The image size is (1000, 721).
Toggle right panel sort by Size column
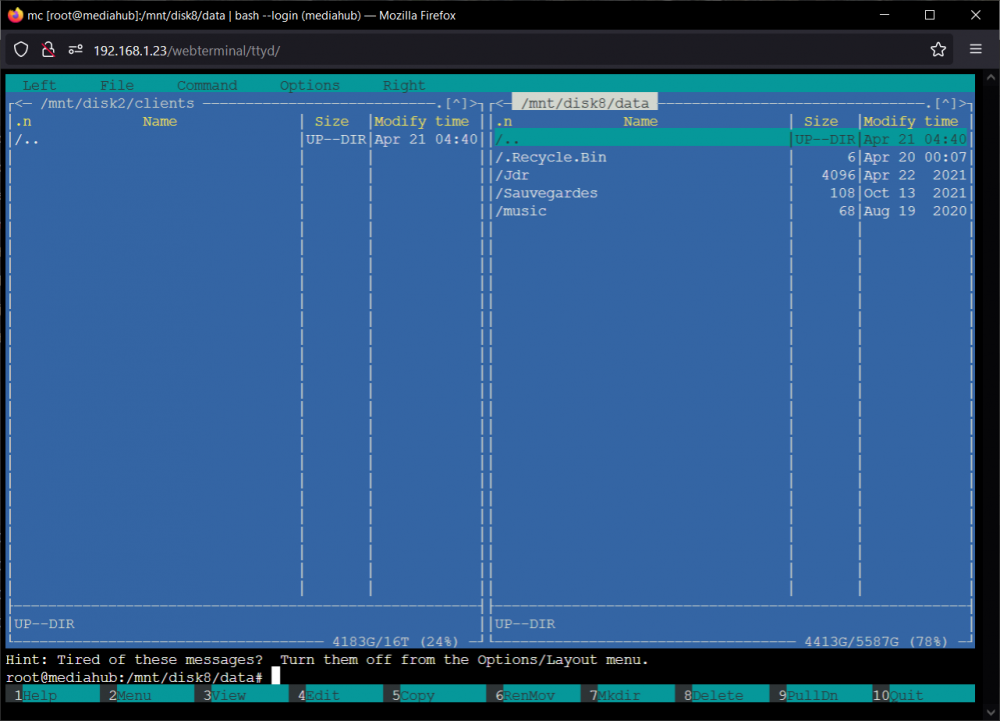click(x=821, y=121)
